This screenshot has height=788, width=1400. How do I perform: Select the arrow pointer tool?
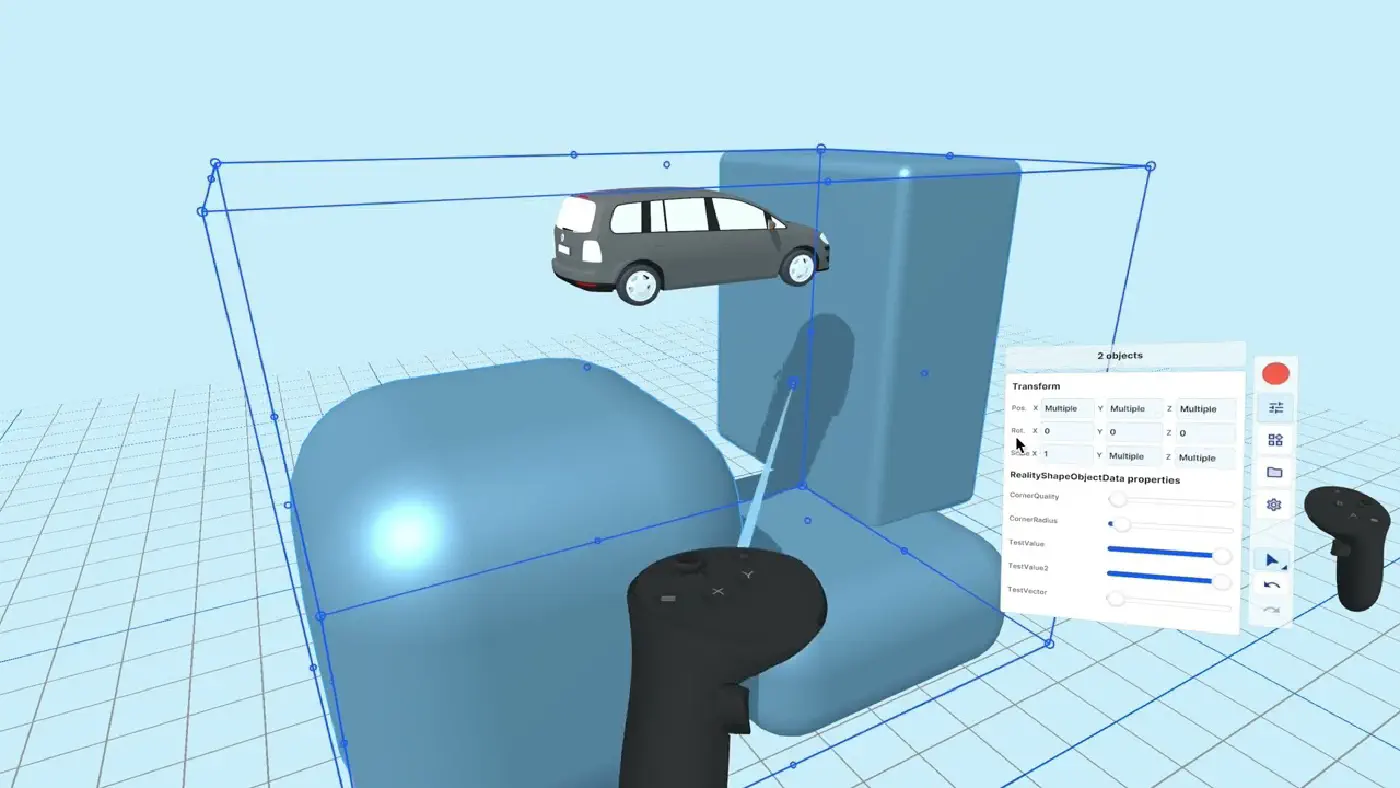(x=1273, y=561)
